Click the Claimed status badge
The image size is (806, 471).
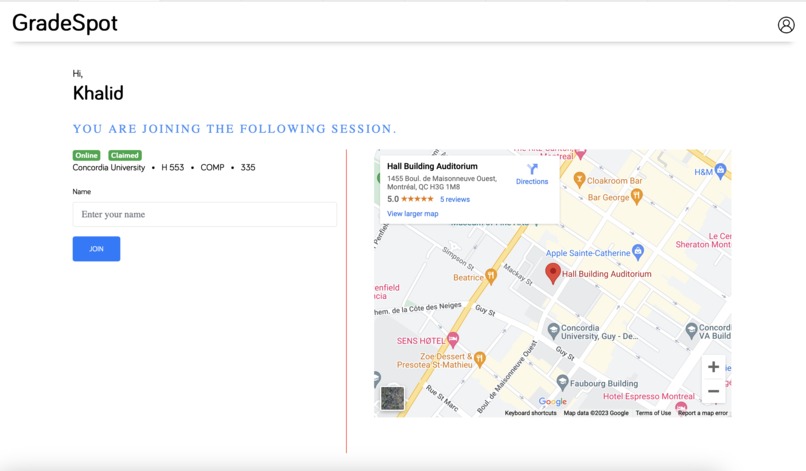(x=125, y=155)
